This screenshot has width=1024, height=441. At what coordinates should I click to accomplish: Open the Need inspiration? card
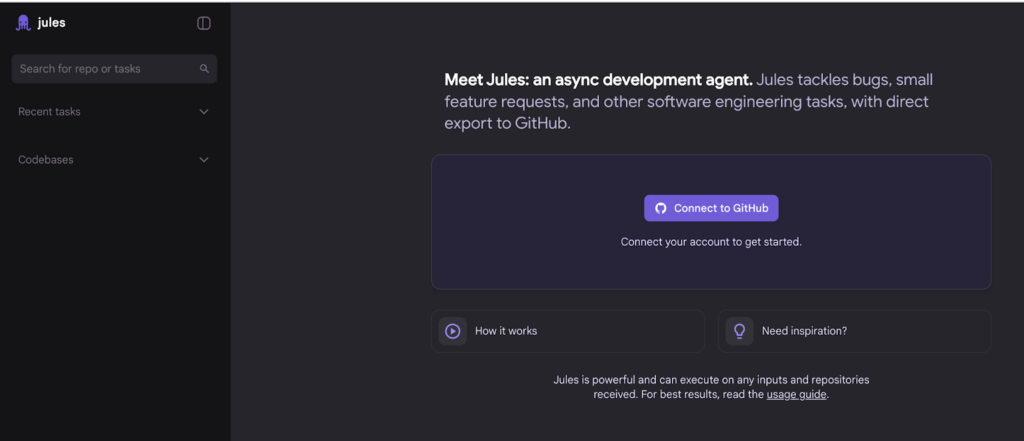854,331
